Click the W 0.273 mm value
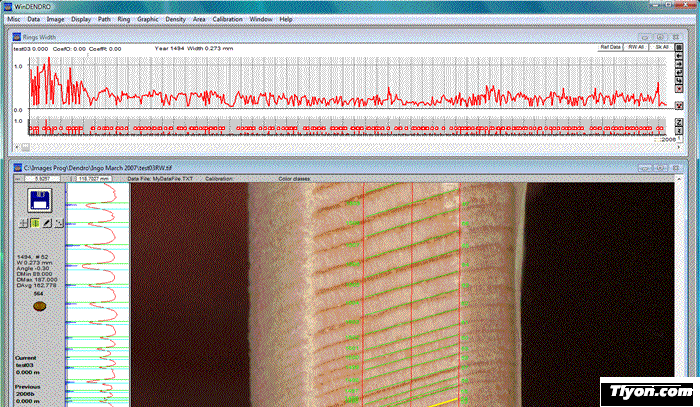The image size is (700, 407). 34,263
